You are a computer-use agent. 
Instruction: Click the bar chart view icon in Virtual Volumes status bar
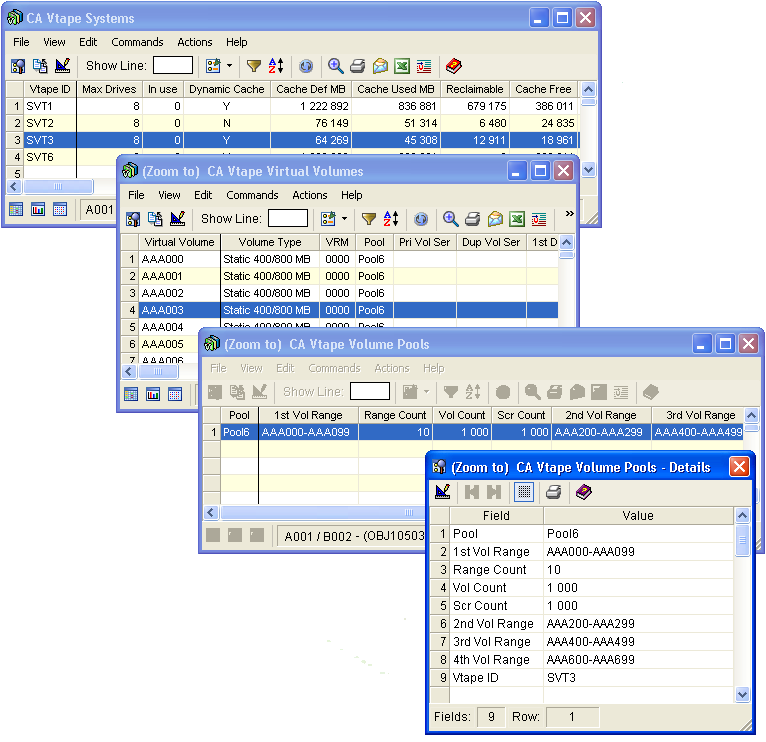tap(153, 394)
